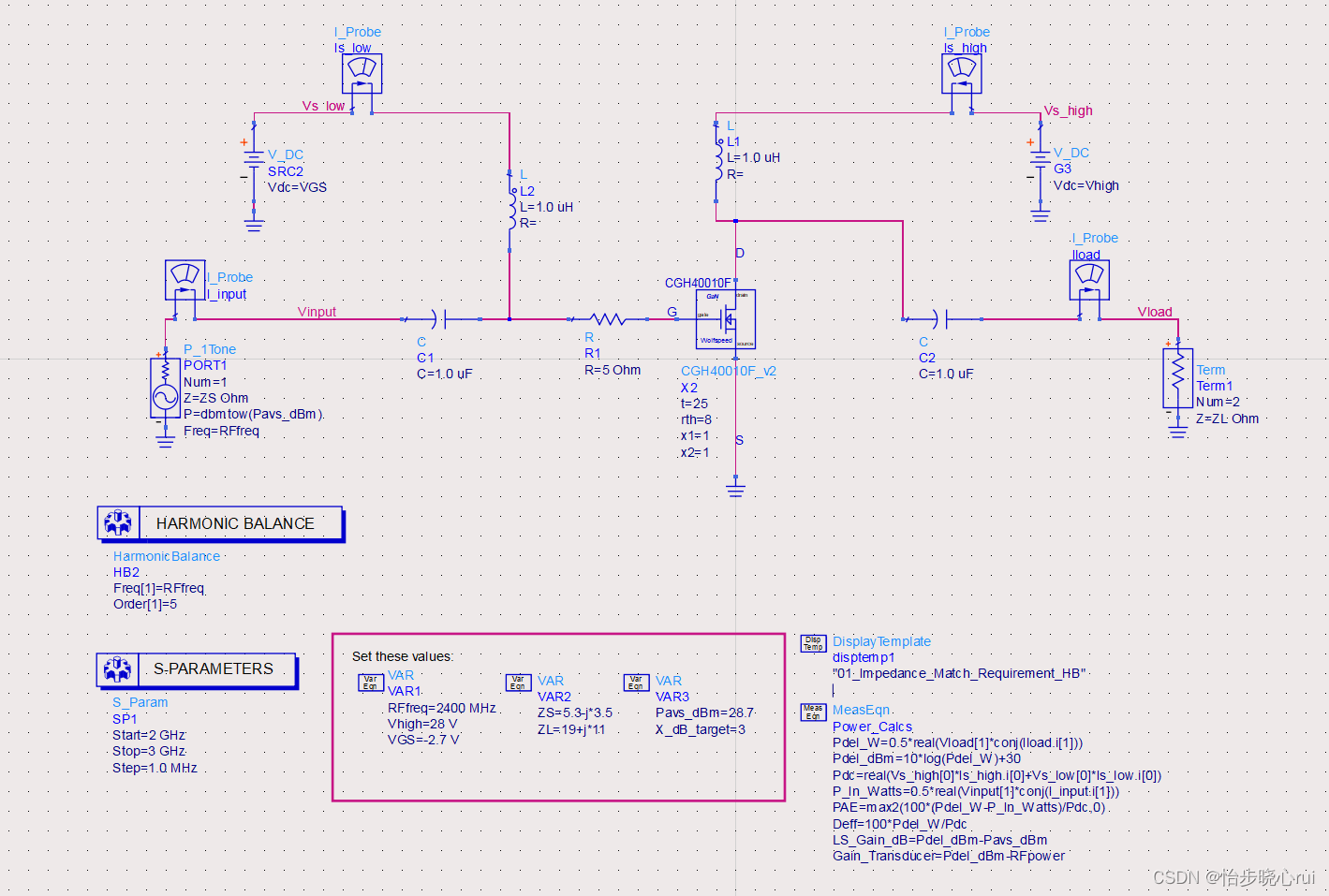1329x896 pixels.
Task: Select inductor L2 symbol
Action: pyautogui.click(x=511, y=210)
